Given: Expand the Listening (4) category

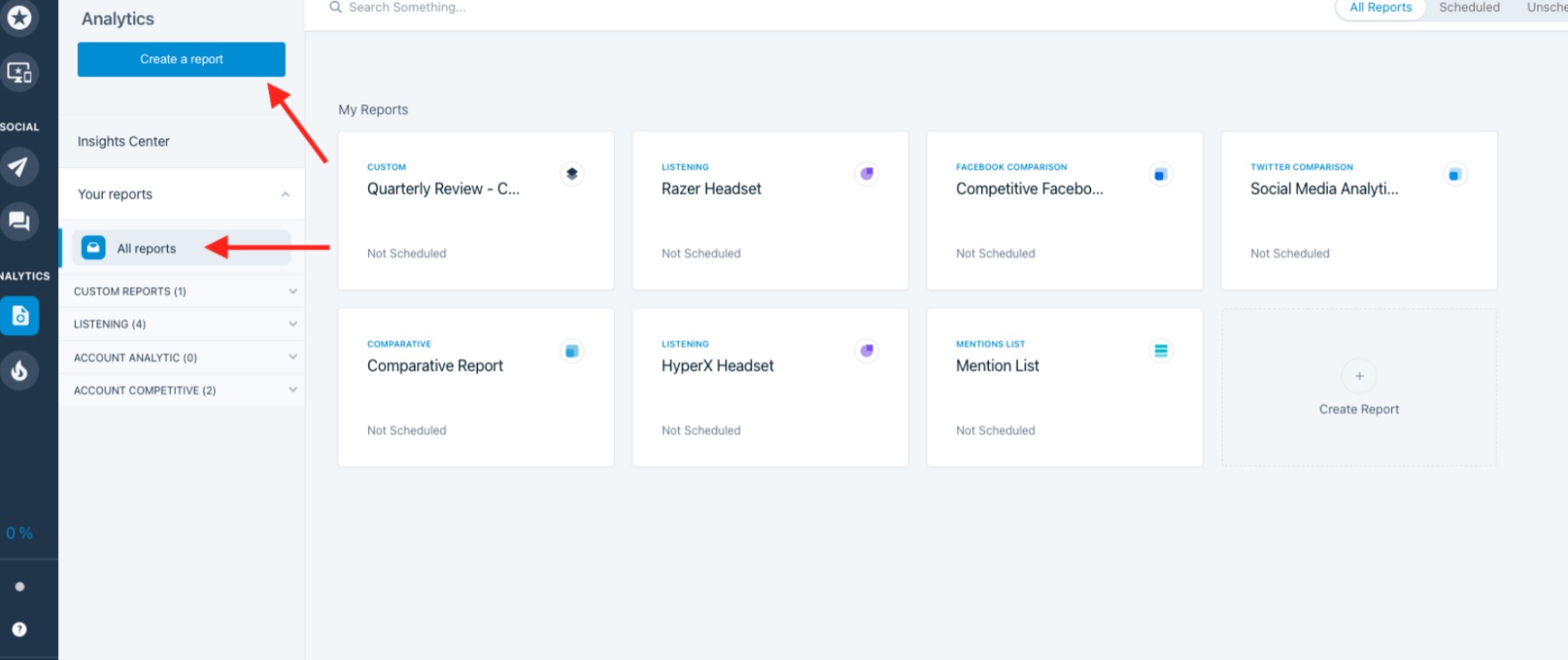Looking at the screenshot, I should 292,324.
